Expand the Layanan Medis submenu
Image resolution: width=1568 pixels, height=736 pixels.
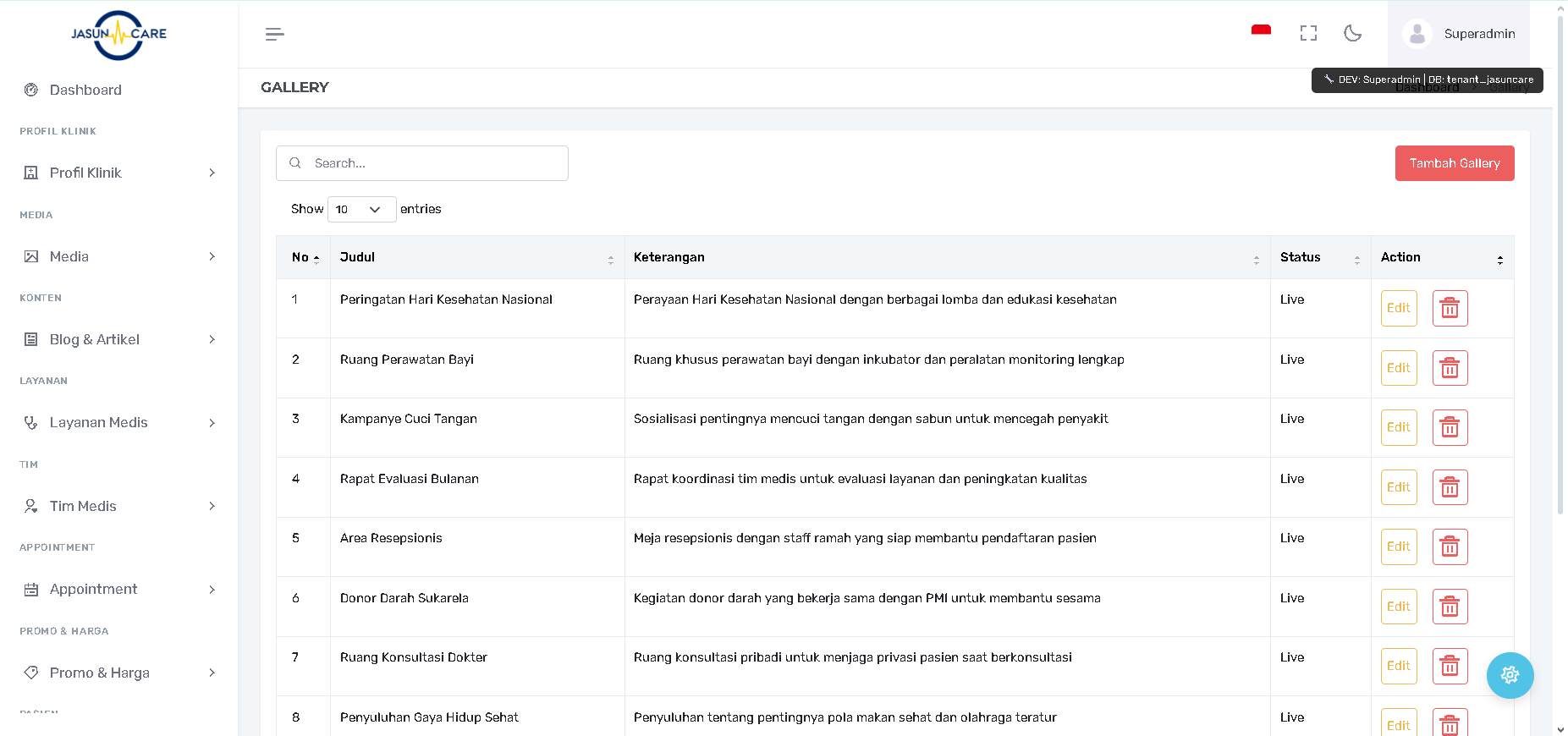118,423
